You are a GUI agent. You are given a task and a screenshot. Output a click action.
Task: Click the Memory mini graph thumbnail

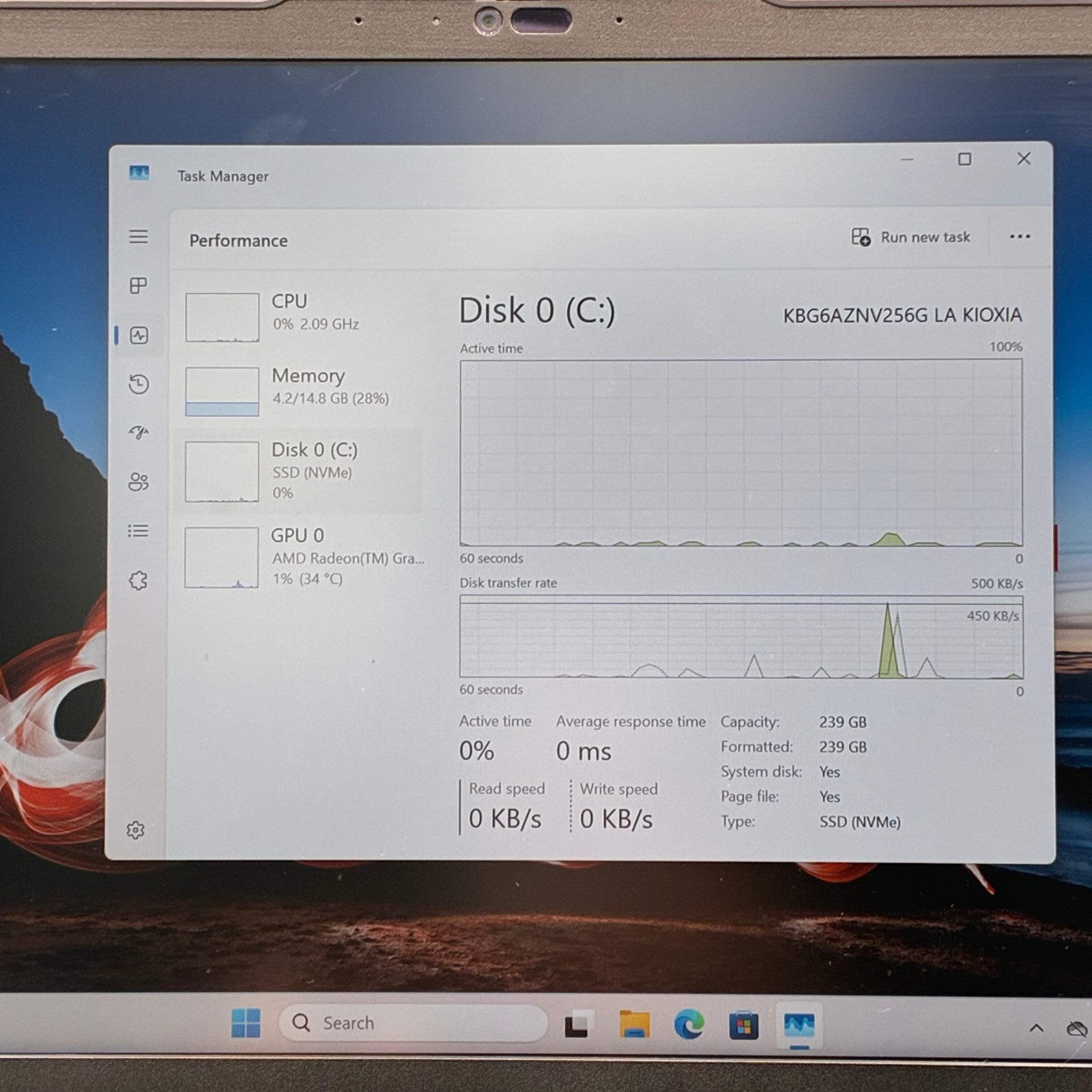222,392
